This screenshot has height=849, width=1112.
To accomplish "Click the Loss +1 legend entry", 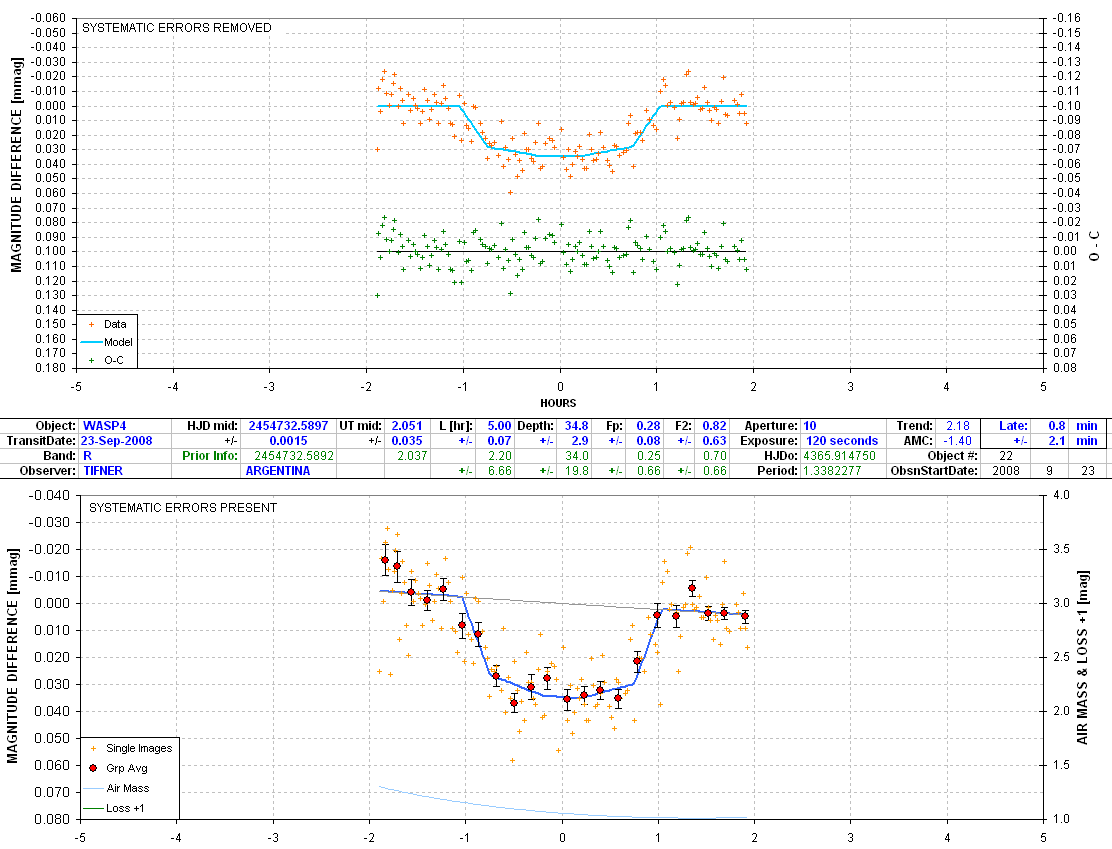I will [114, 808].
